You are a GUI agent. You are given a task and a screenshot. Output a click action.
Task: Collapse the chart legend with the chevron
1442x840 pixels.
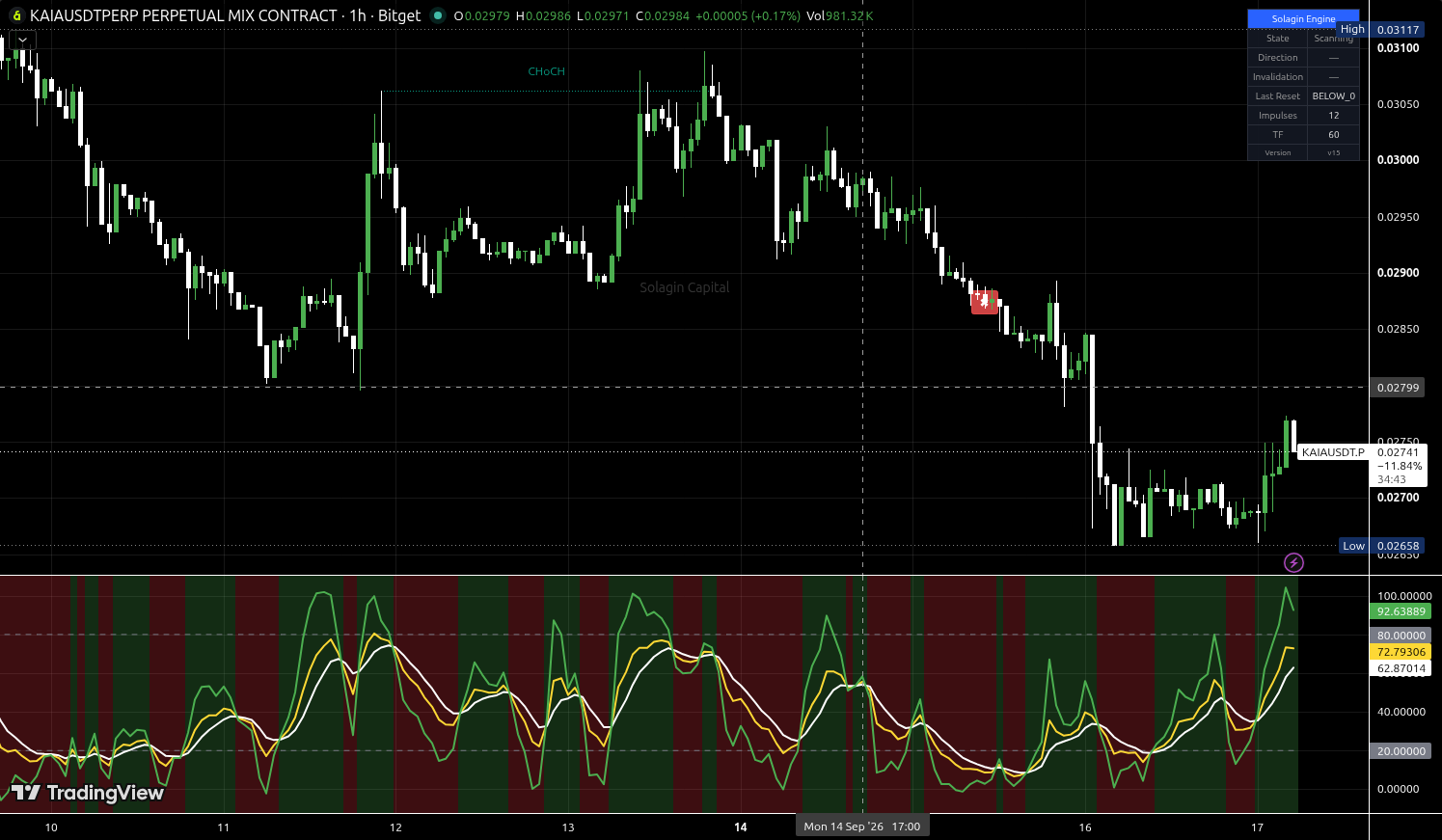(22, 40)
